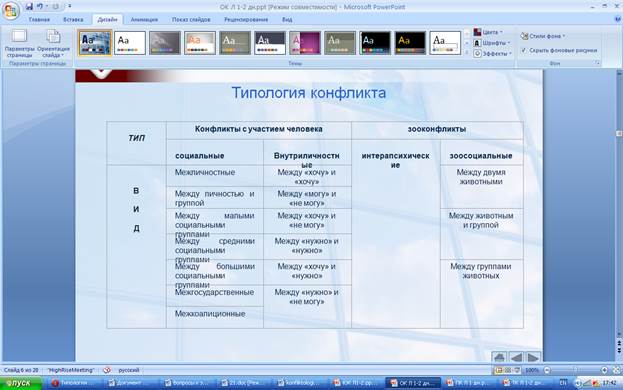Open the Стили фона background styles dropdown
This screenshot has width=623, height=390.
coord(543,36)
